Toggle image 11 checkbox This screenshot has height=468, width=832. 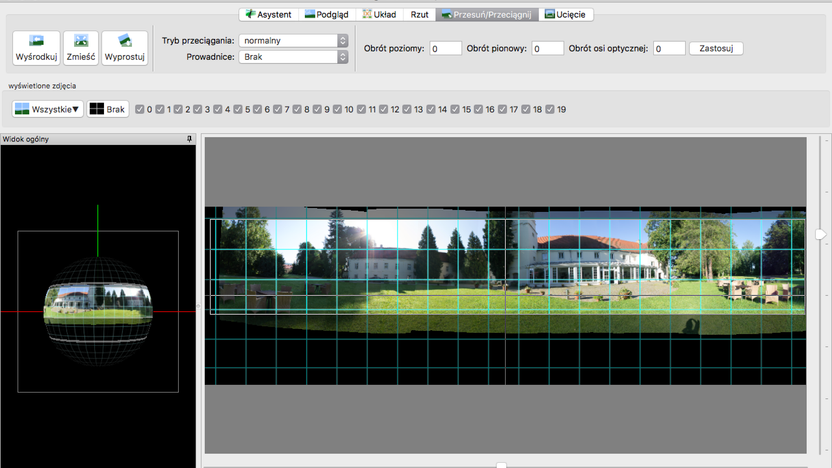pyautogui.click(x=361, y=109)
